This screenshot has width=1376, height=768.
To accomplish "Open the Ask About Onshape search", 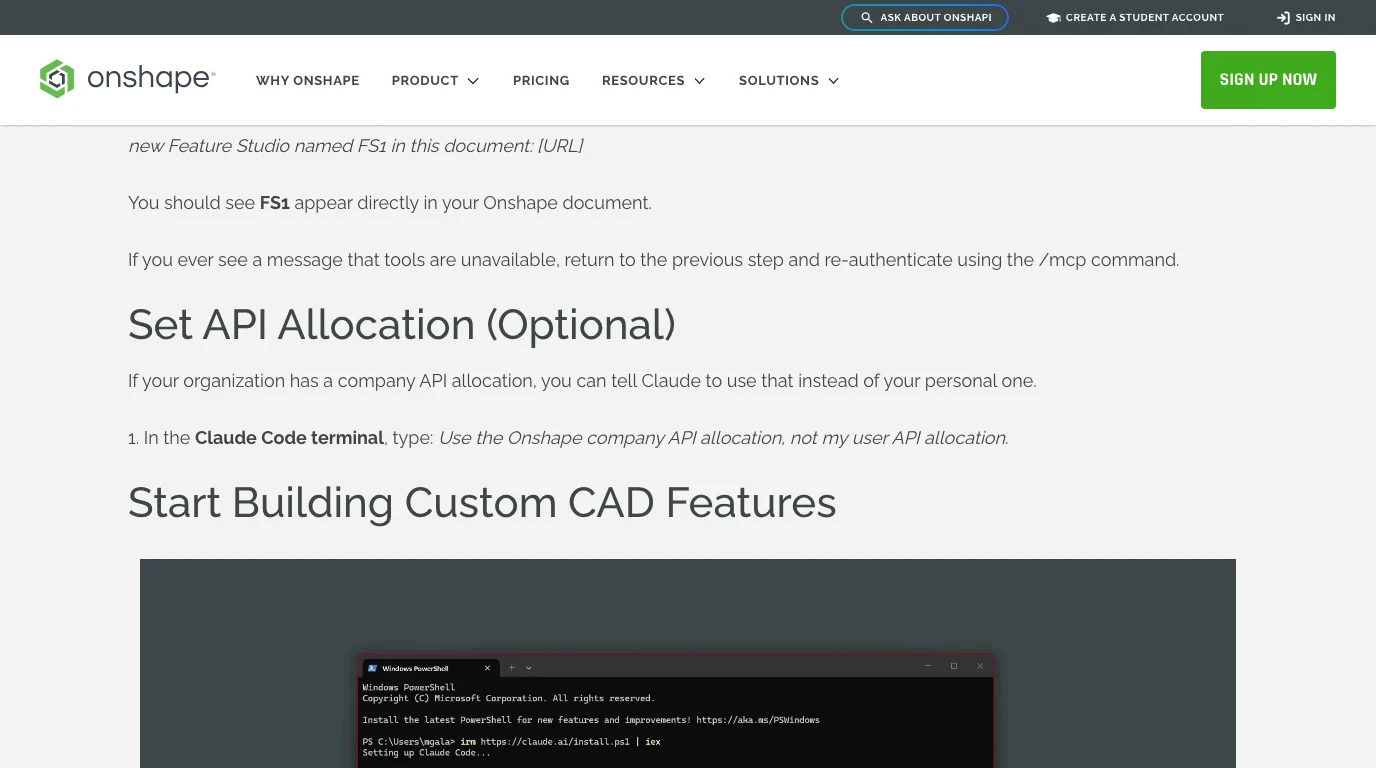I will point(925,18).
